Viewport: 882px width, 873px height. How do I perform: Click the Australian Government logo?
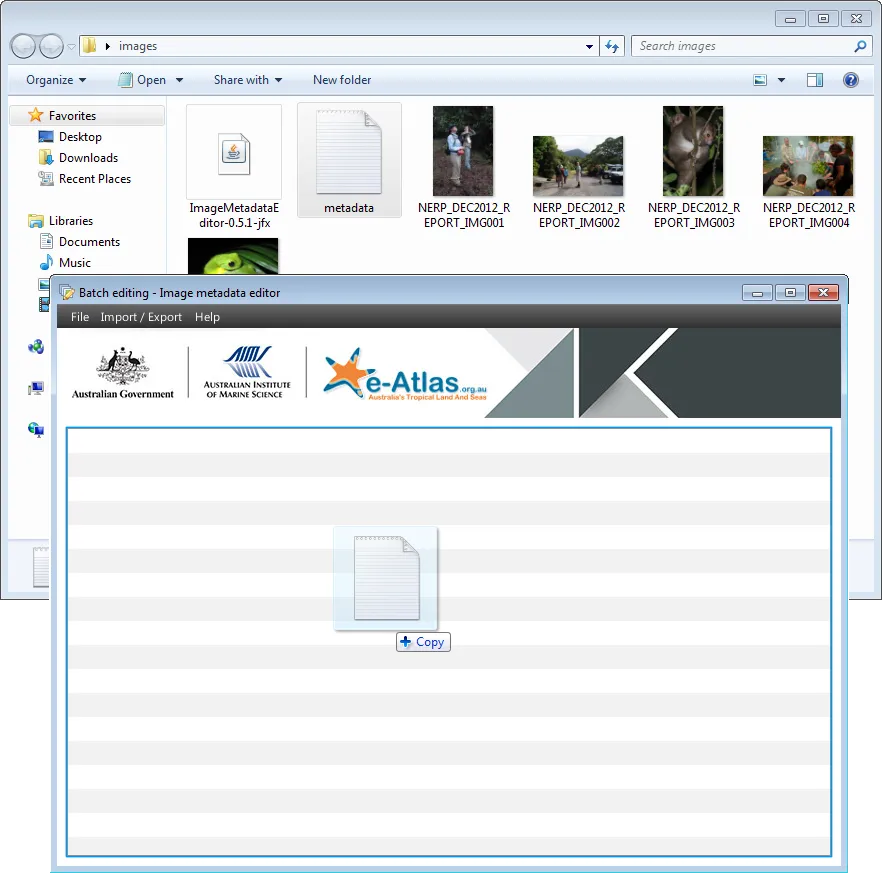pos(123,373)
